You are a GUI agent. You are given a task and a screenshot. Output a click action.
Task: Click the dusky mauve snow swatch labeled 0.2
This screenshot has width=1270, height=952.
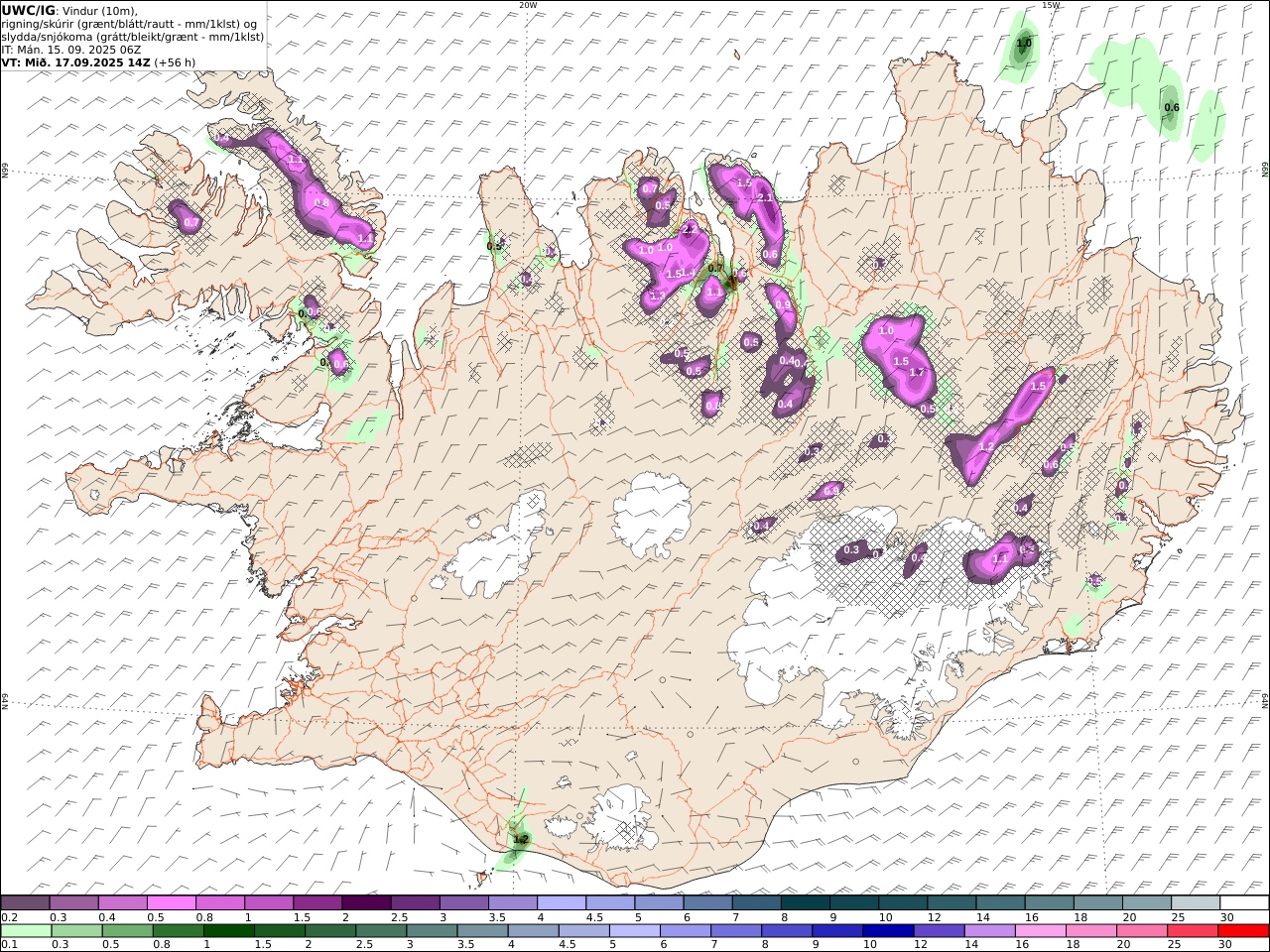(25, 902)
